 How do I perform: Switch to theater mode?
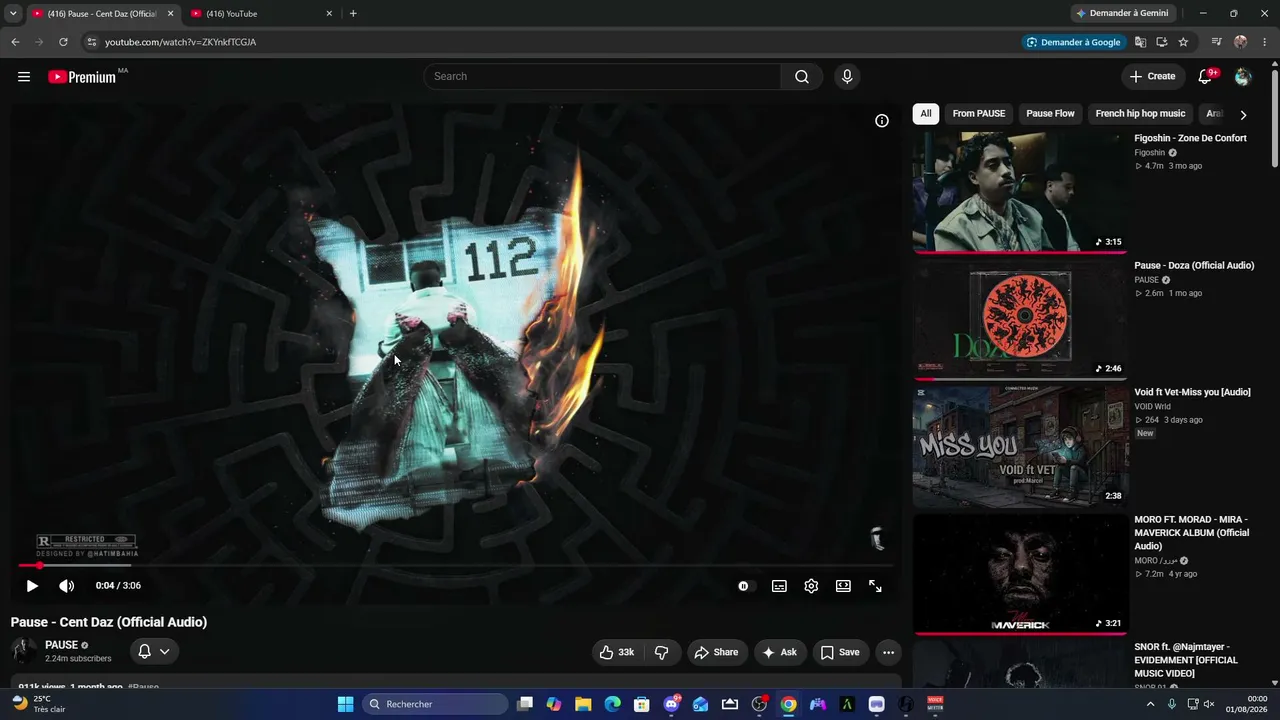coord(843,586)
